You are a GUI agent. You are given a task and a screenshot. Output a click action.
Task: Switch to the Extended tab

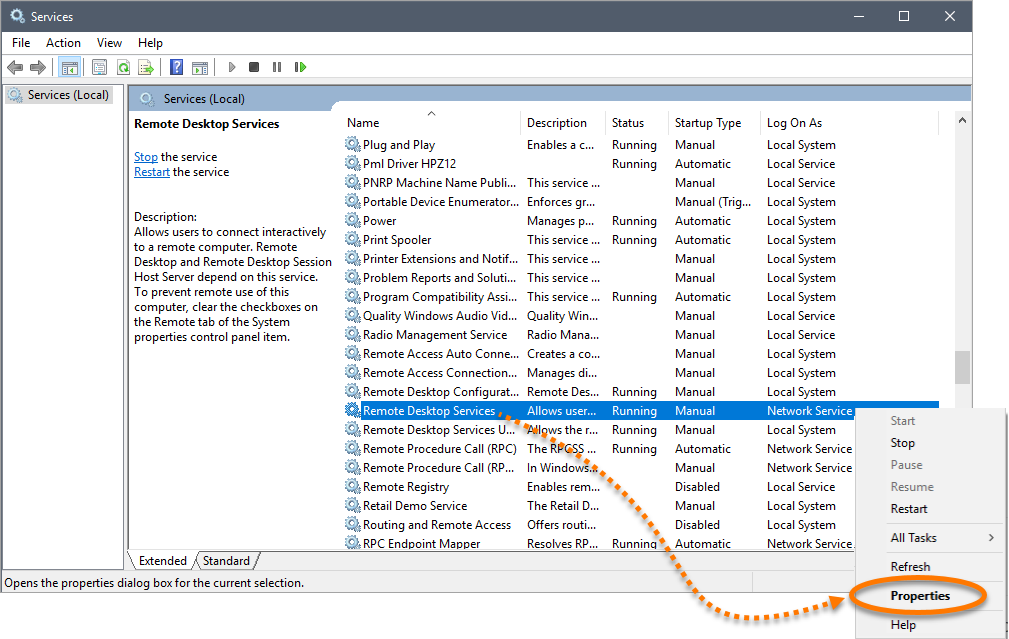[162, 560]
